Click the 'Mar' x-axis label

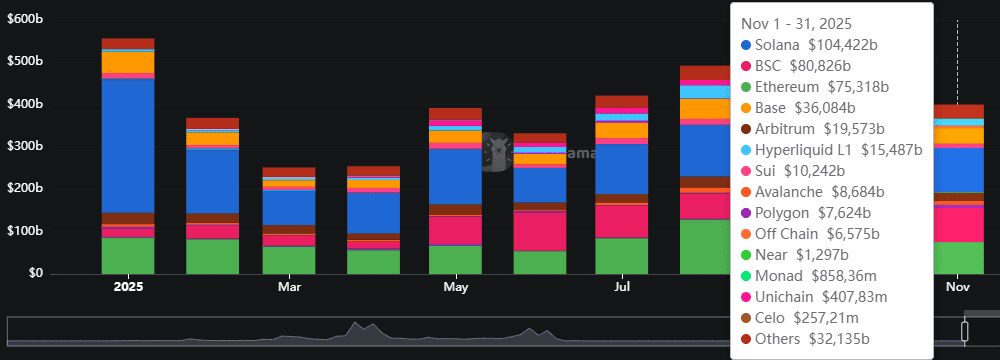click(290, 287)
